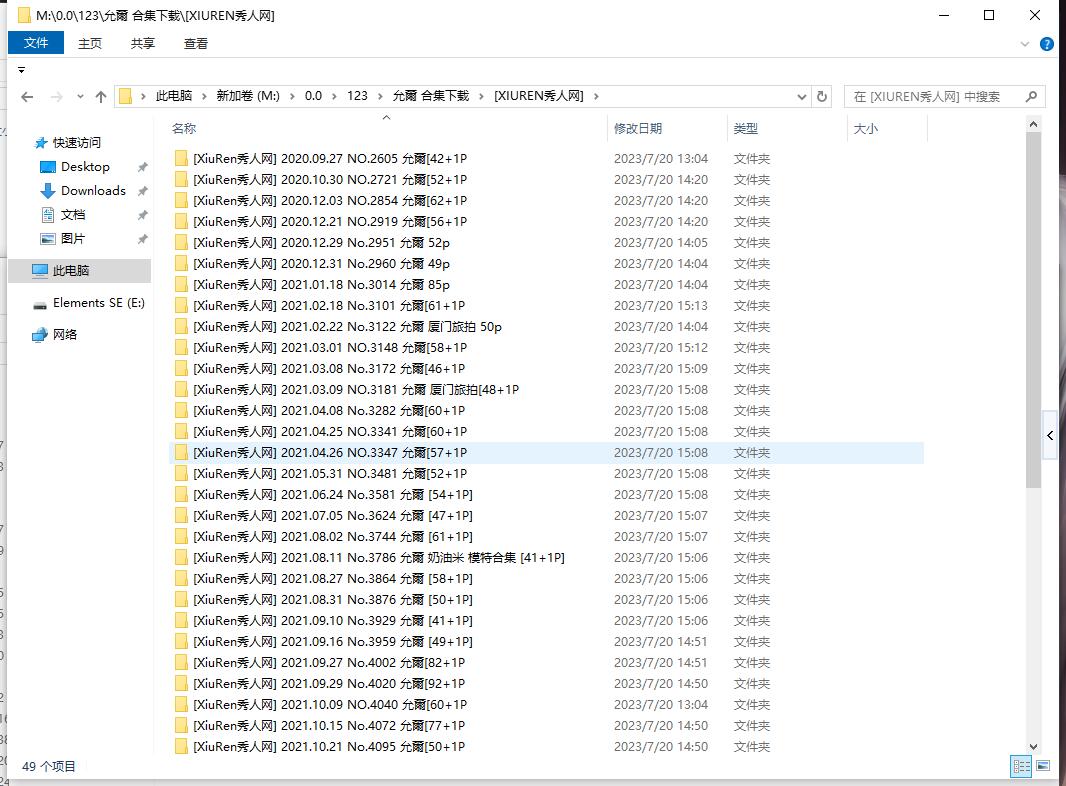The width and height of the screenshot is (1066, 786).
Task: Select folder icon of No.3929 row
Action: point(181,621)
